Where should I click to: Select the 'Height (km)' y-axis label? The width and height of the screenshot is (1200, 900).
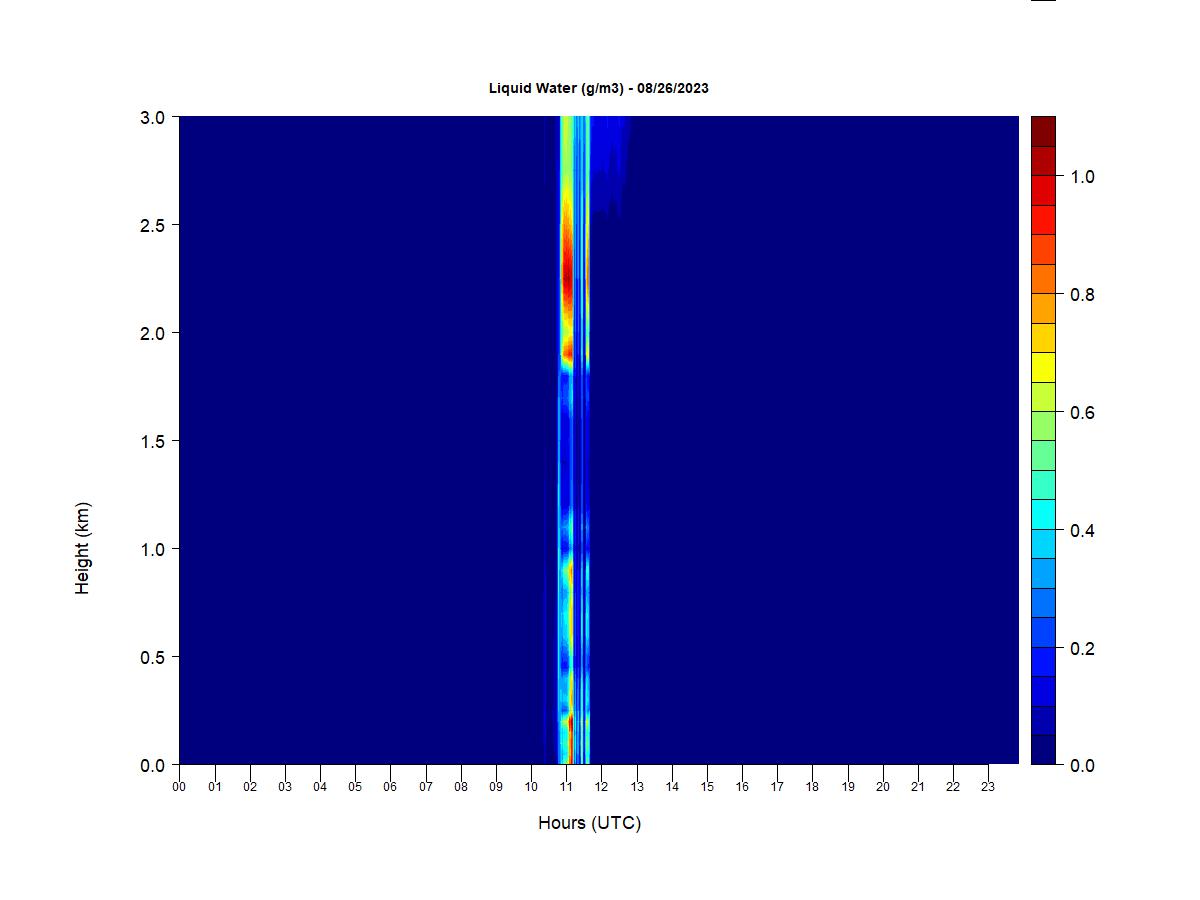pyautogui.click(x=83, y=548)
